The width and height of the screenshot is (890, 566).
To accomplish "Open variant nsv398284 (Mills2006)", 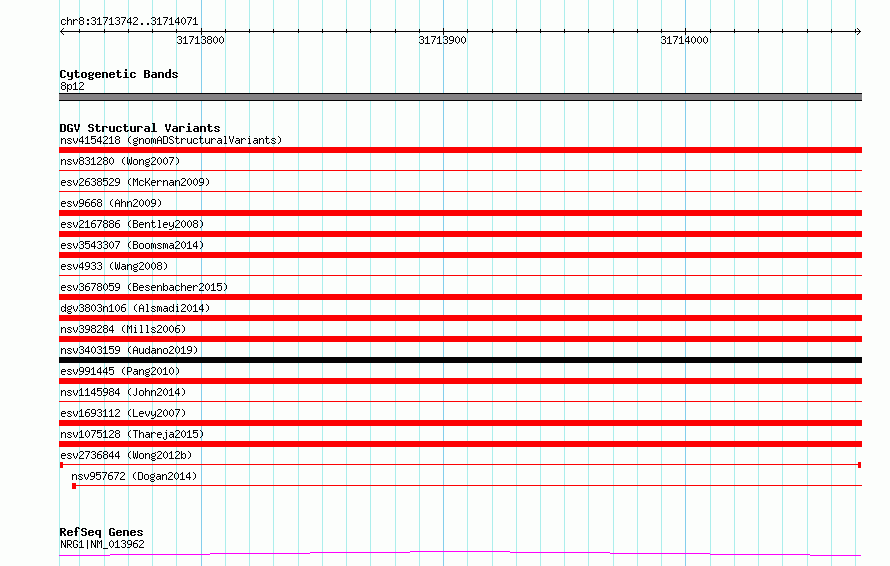I will [123, 329].
